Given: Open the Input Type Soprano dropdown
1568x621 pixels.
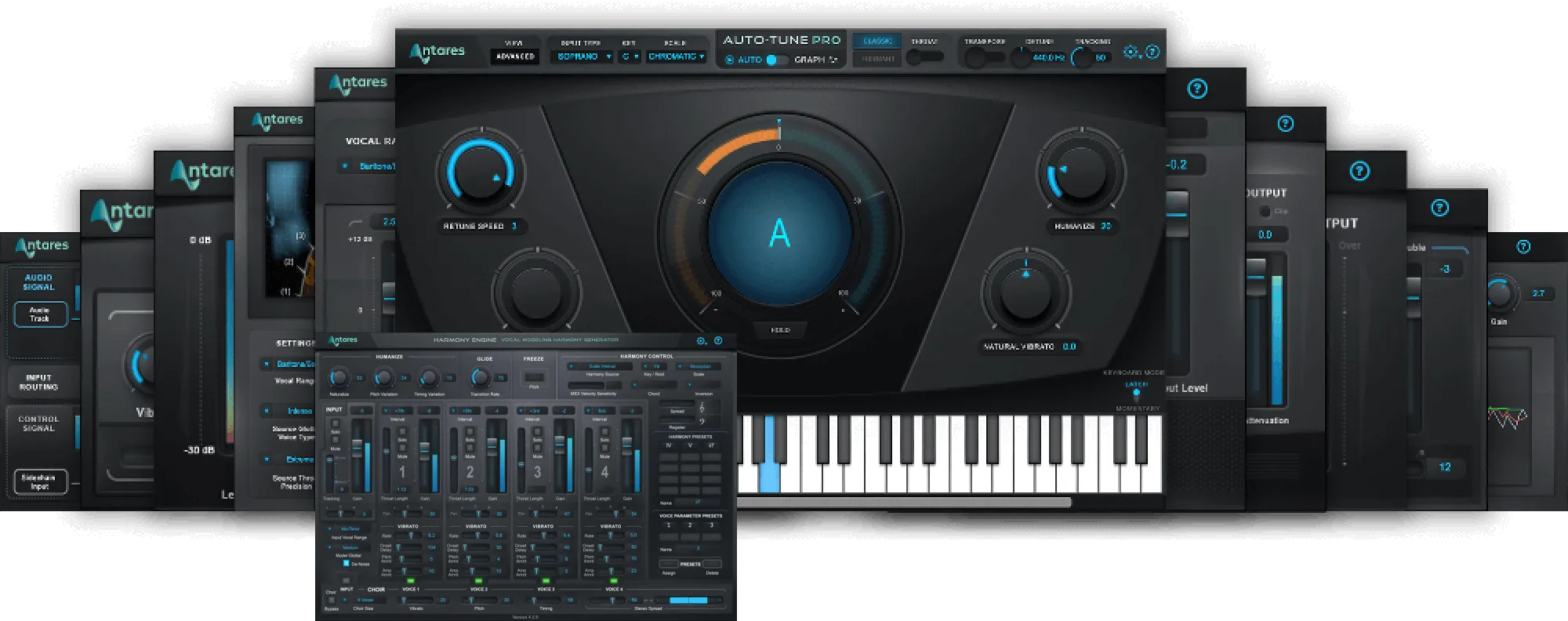Looking at the screenshot, I should click(x=582, y=56).
